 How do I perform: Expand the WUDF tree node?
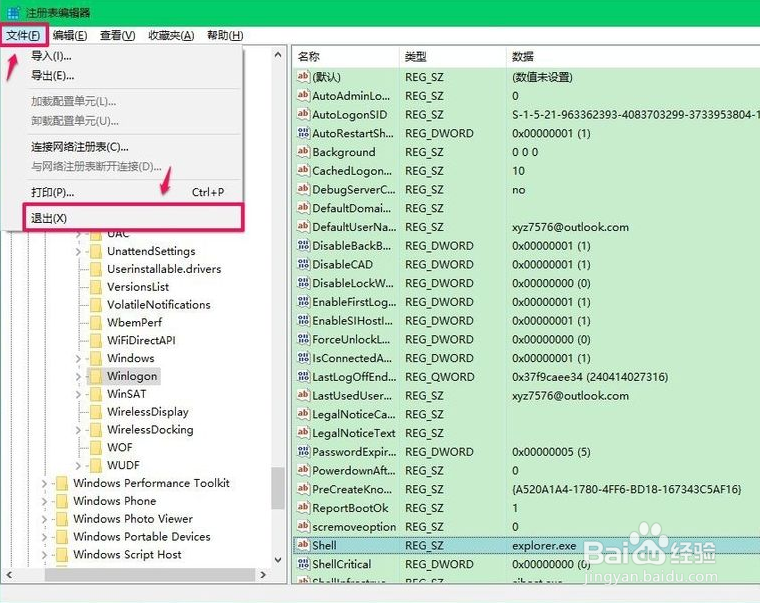pyautogui.click(x=78, y=465)
